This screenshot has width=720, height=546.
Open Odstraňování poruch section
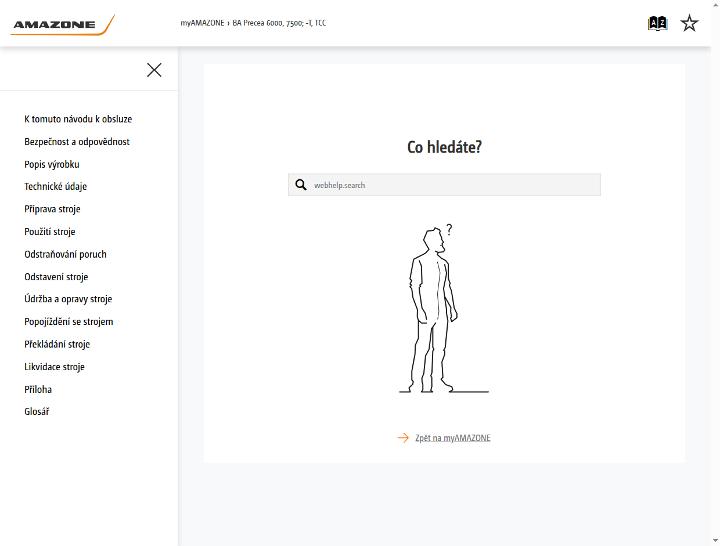point(65,254)
